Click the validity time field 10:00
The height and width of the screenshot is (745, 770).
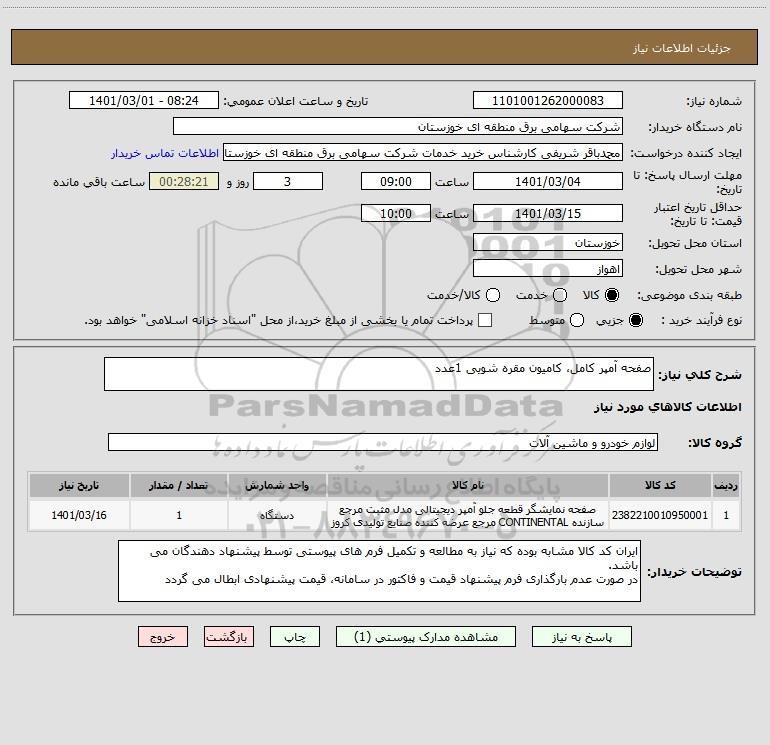coord(396,213)
